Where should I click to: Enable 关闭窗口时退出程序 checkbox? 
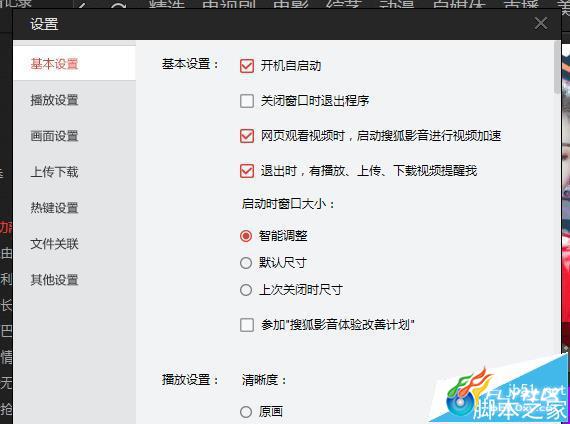tap(247, 101)
